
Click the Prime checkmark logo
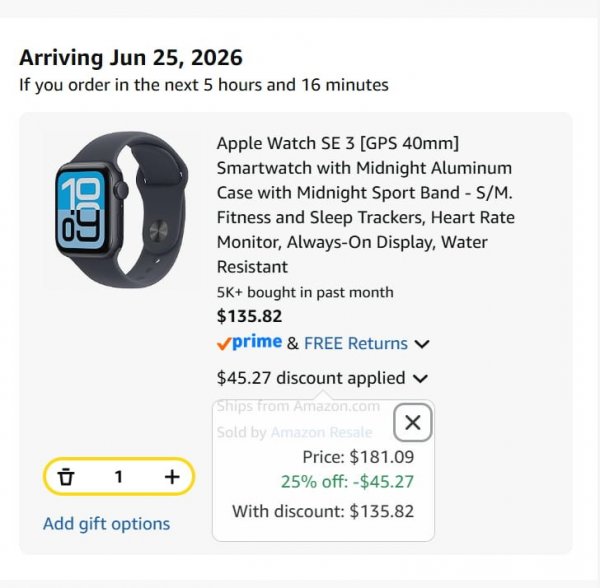click(249, 342)
